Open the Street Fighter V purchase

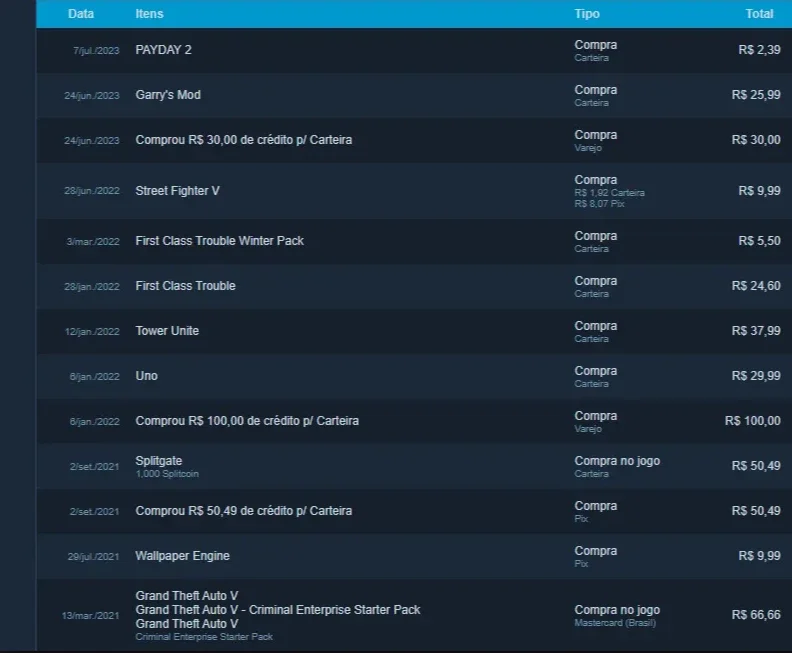point(414,191)
